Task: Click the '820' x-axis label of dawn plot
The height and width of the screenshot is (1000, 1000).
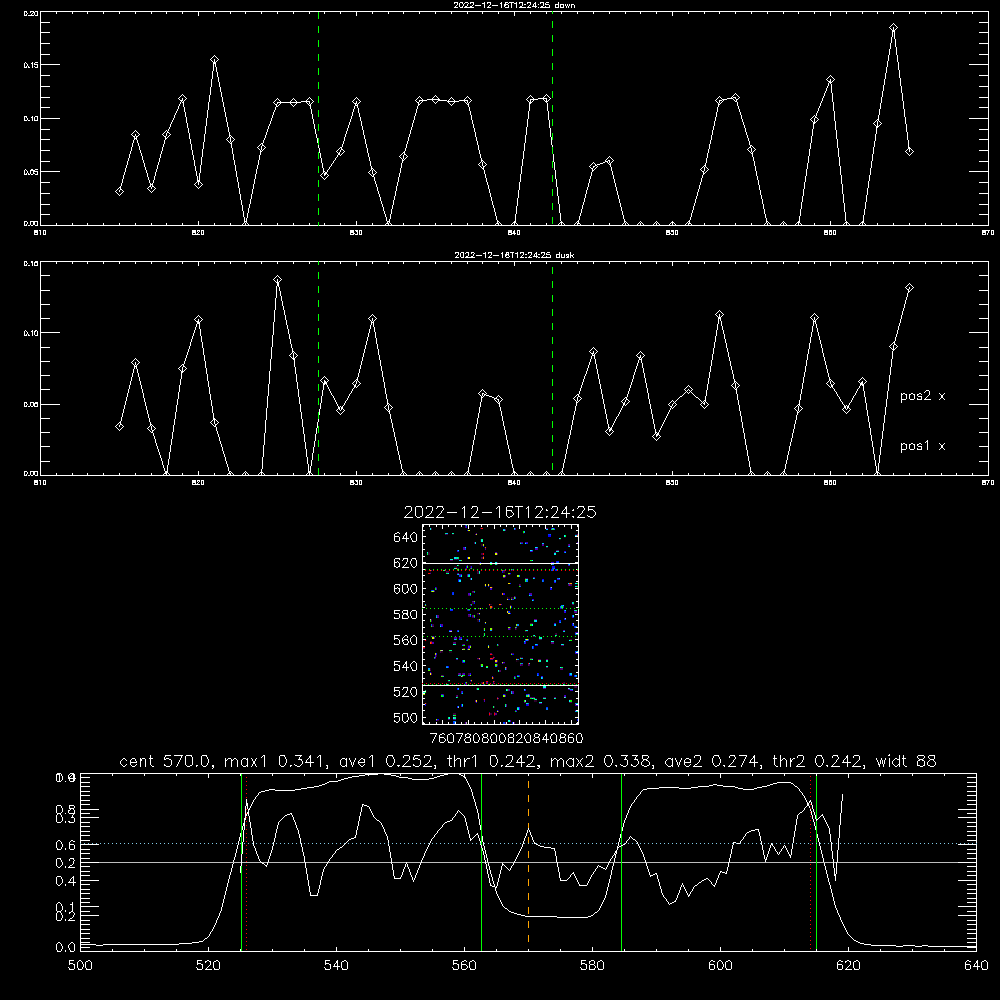Action: [x=198, y=233]
